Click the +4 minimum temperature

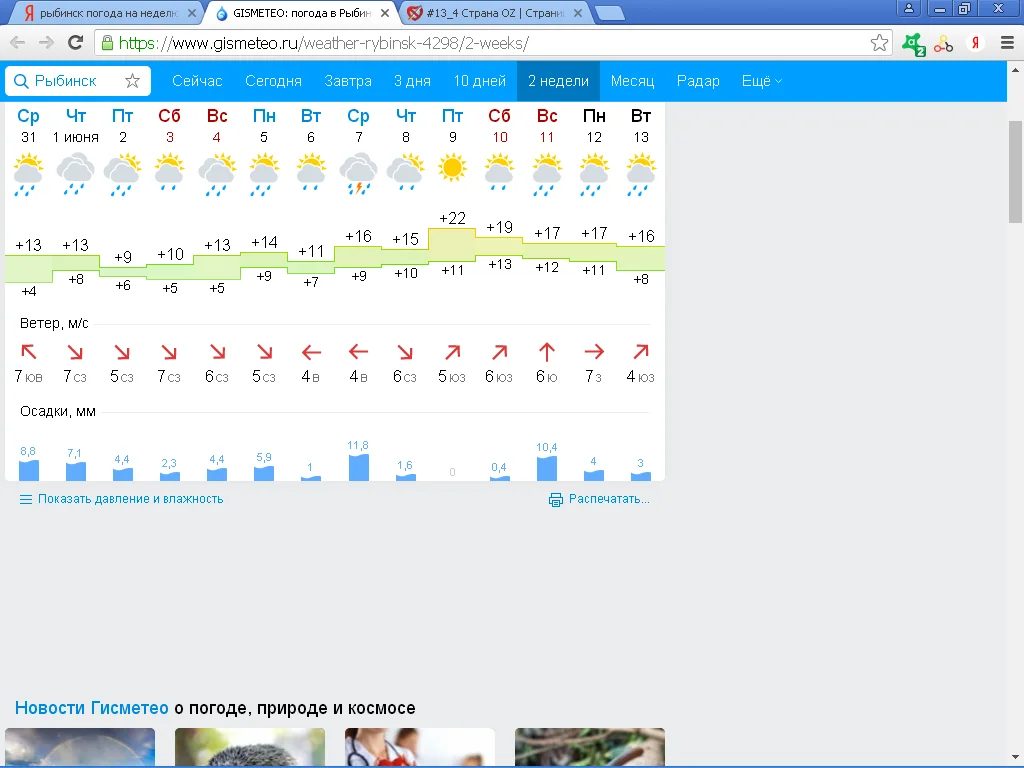(x=28, y=291)
